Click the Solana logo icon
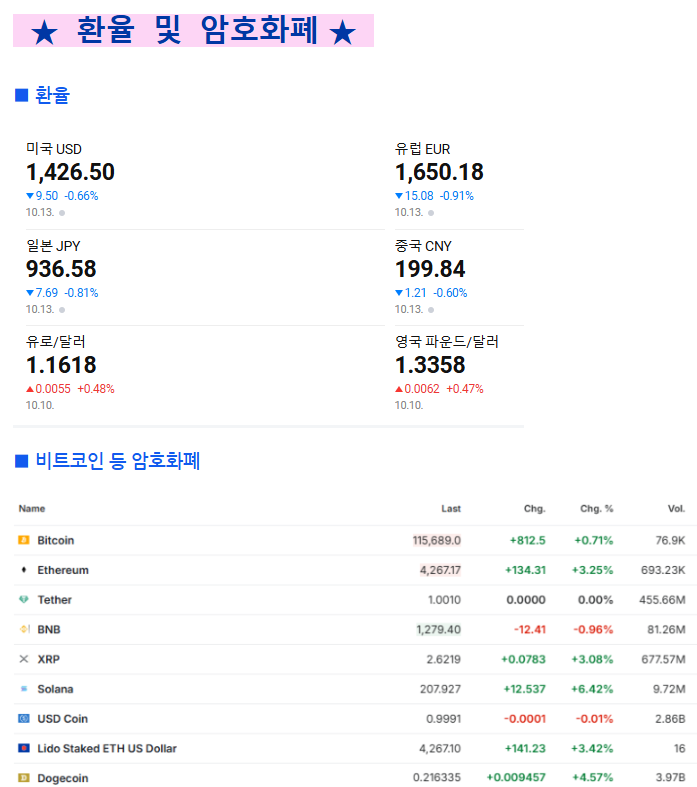Screen dimensions: 697x787 point(24,689)
